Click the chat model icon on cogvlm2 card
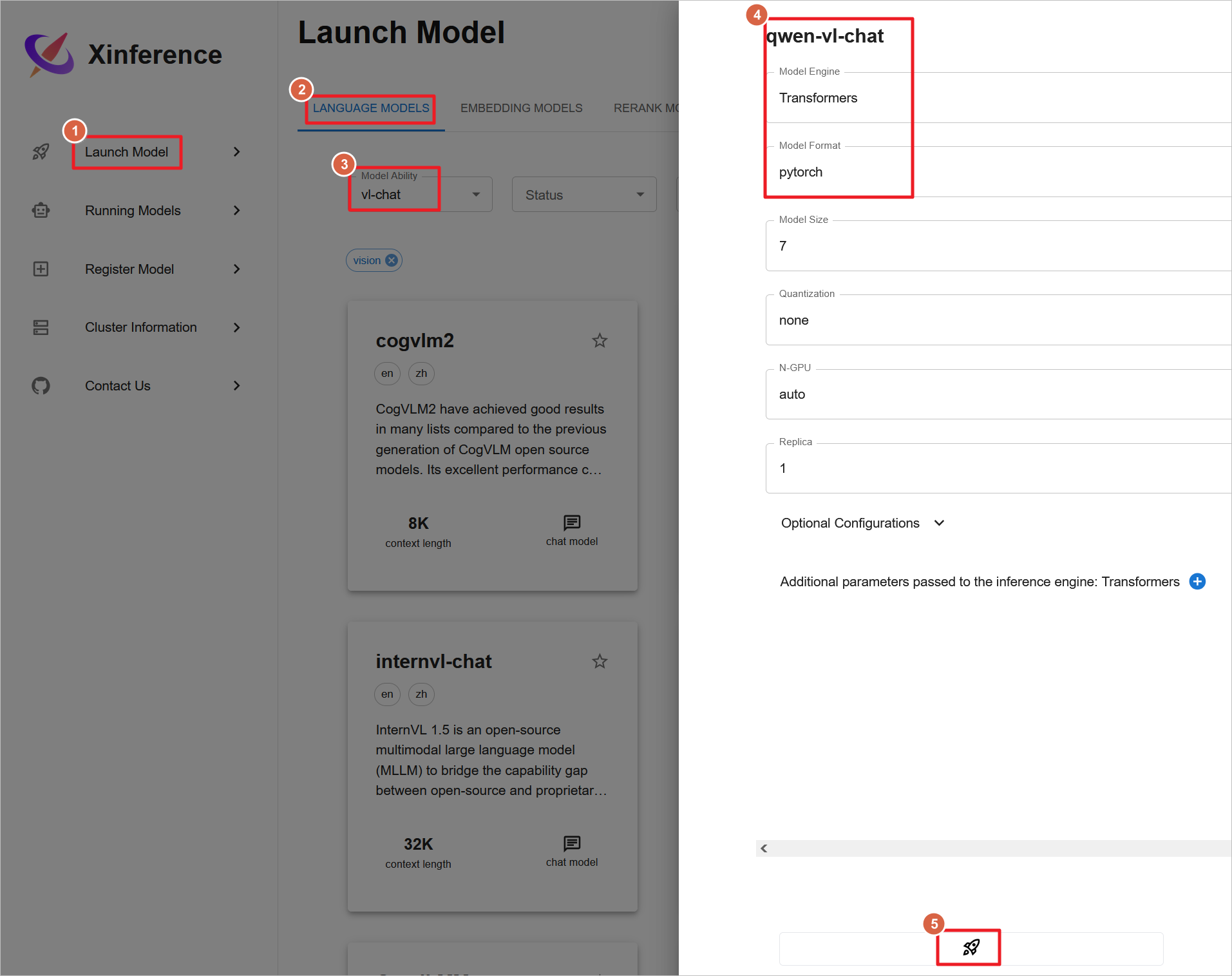Viewport: 1232px width, 976px height. (x=572, y=522)
